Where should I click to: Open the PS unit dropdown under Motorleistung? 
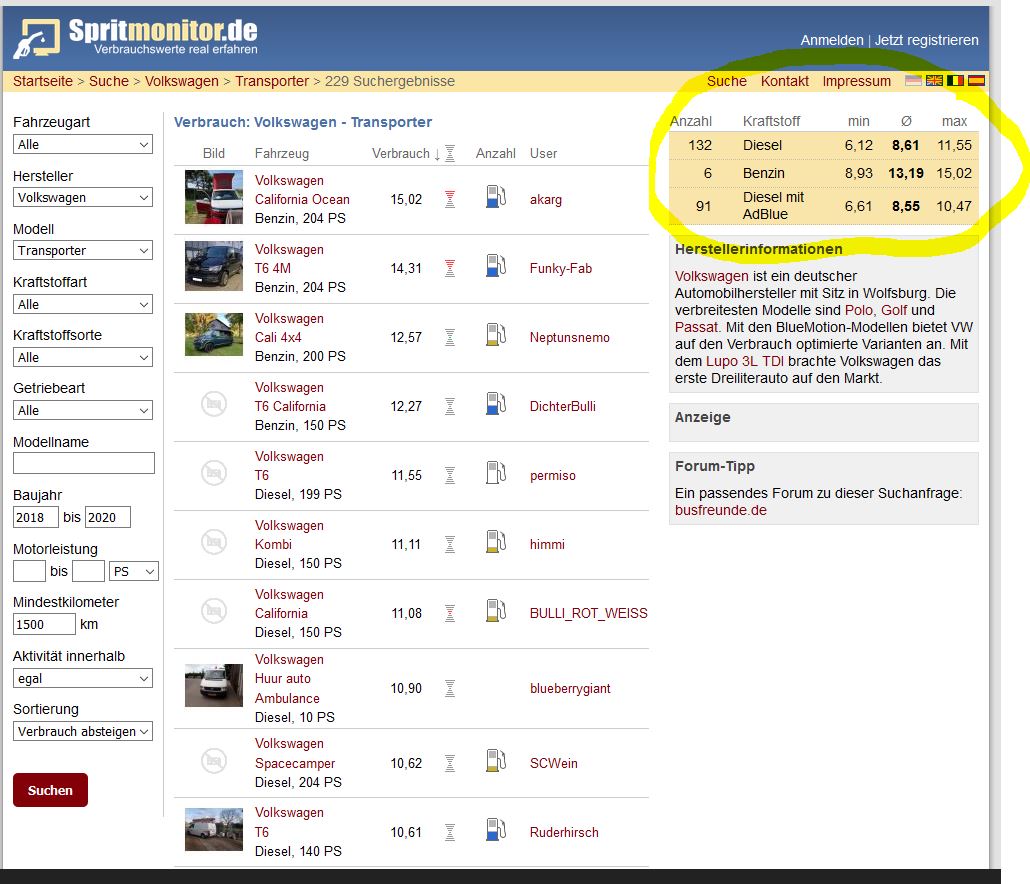click(134, 571)
